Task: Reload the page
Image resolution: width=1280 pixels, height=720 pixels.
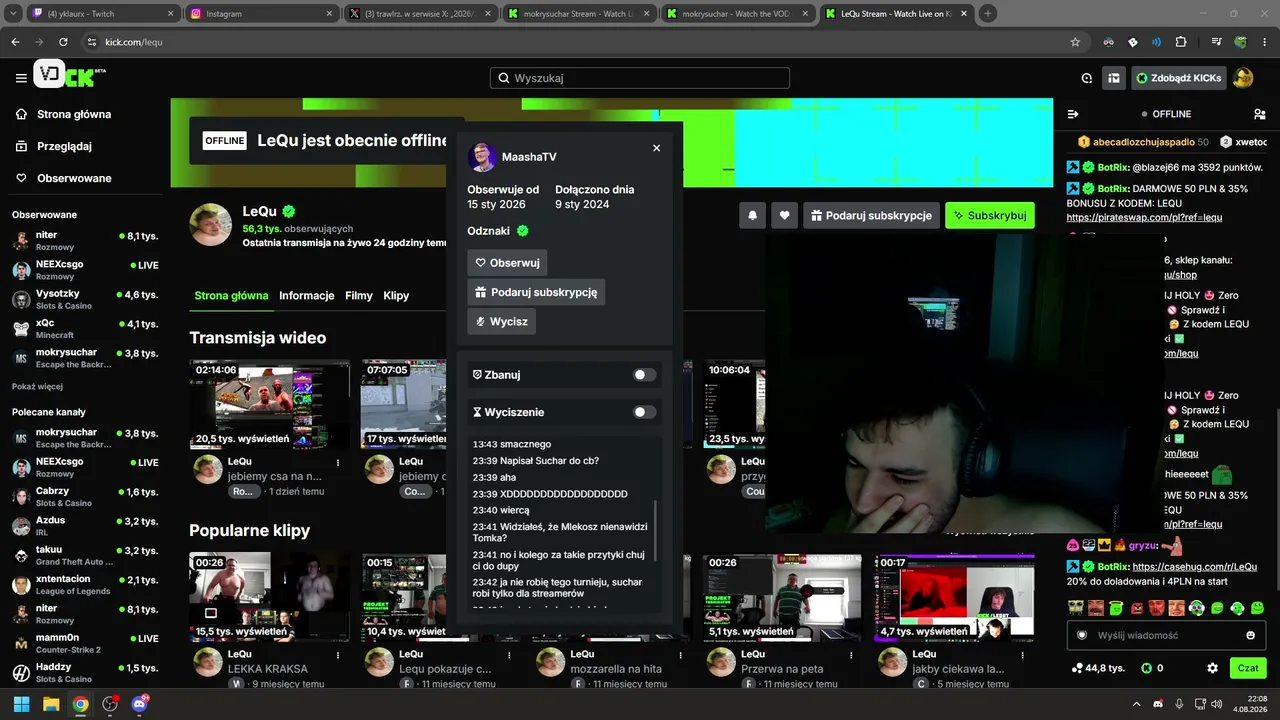Action: click(63, 42)
